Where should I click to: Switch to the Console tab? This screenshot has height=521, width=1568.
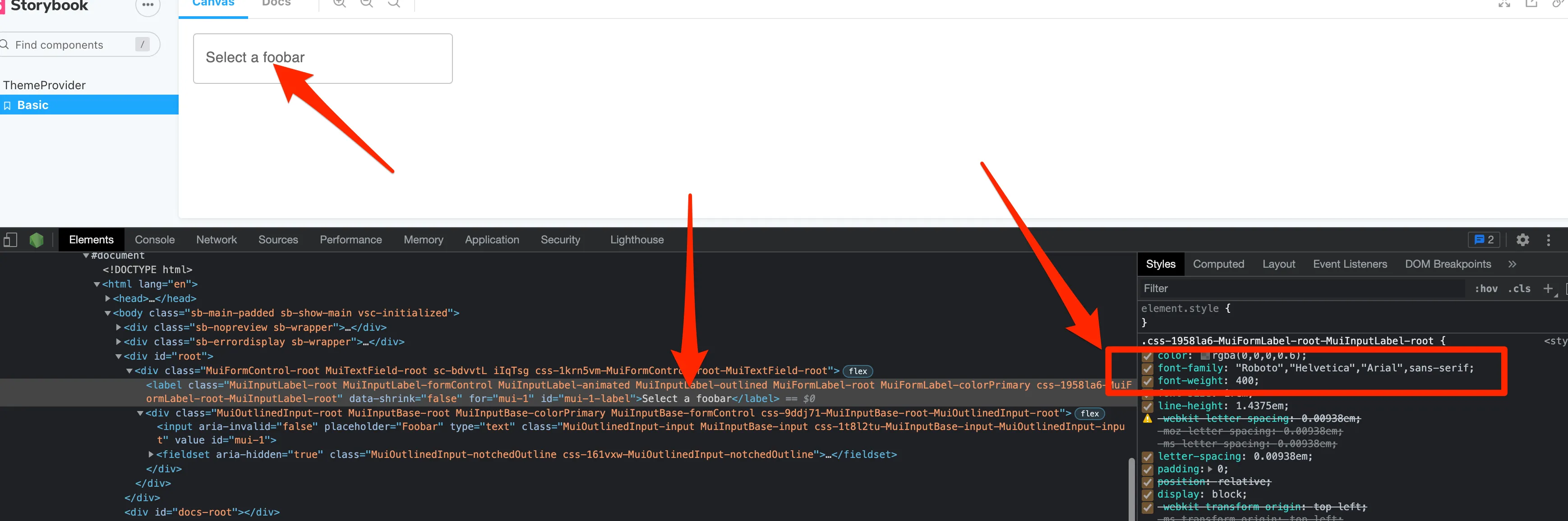[x=155, y=239]
